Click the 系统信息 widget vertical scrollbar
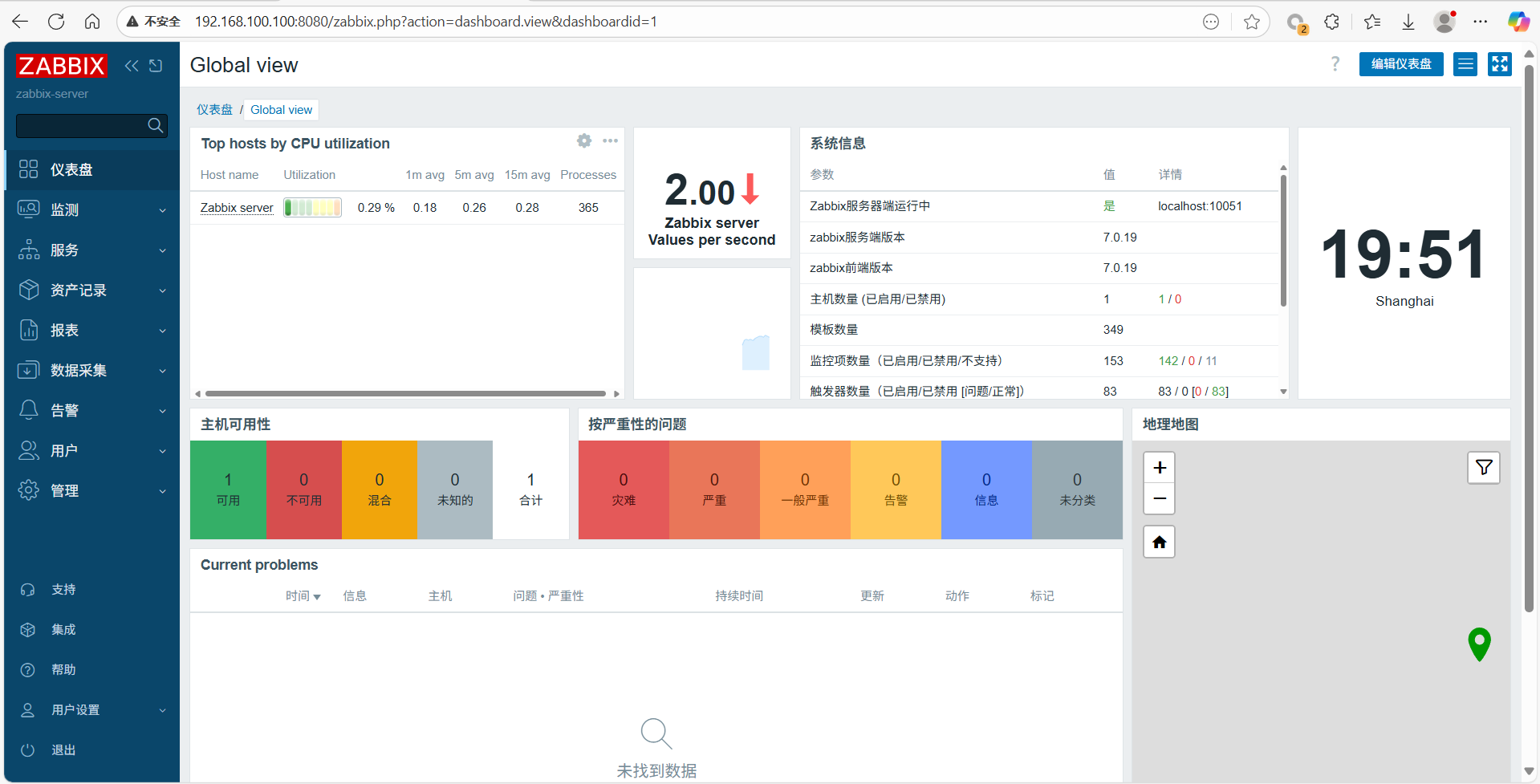1540x784 pixels. 1283,241
